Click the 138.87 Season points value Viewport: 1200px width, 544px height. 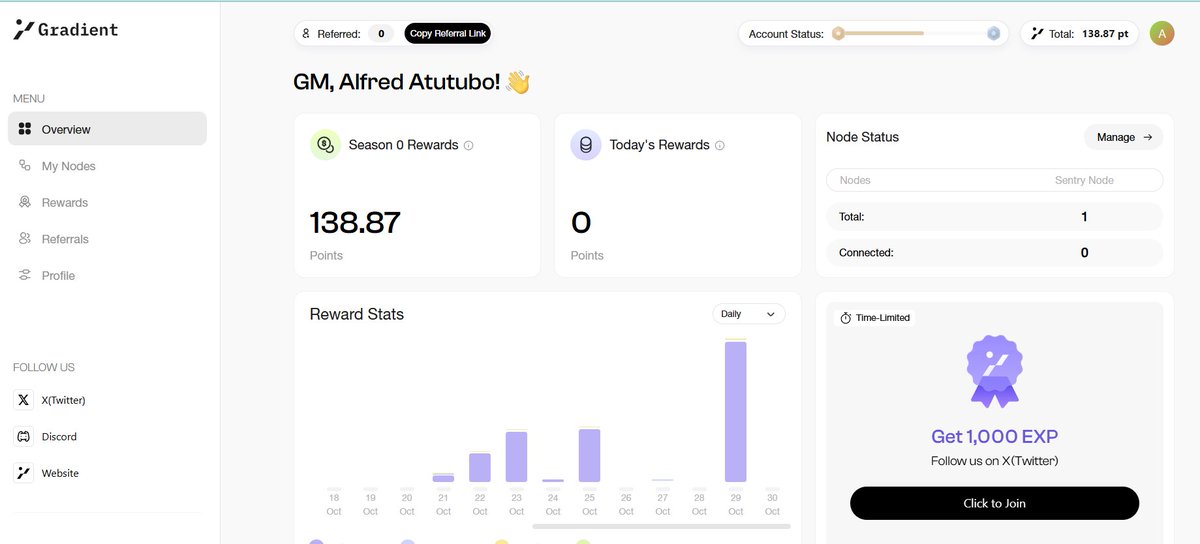[355, 222]
